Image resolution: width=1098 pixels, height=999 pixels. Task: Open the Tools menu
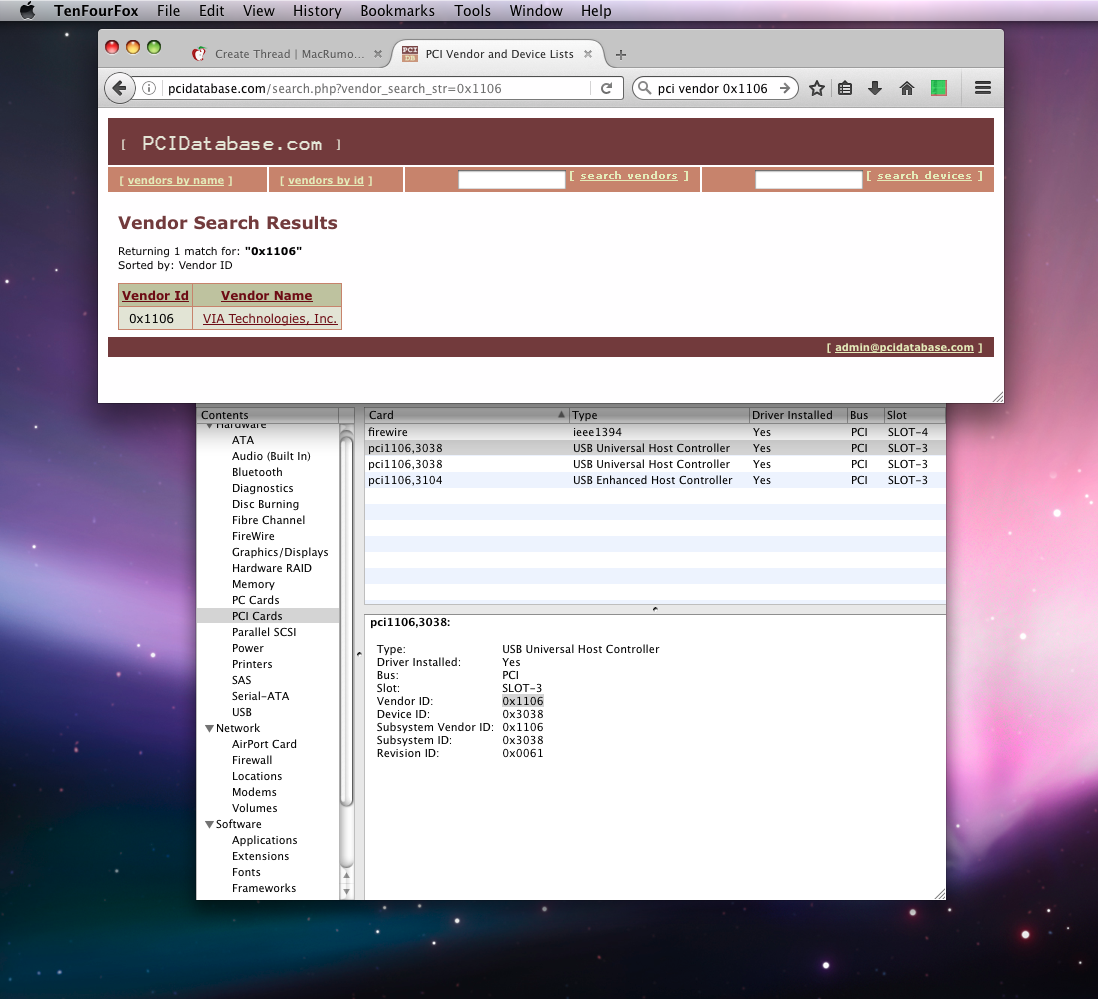472,11
